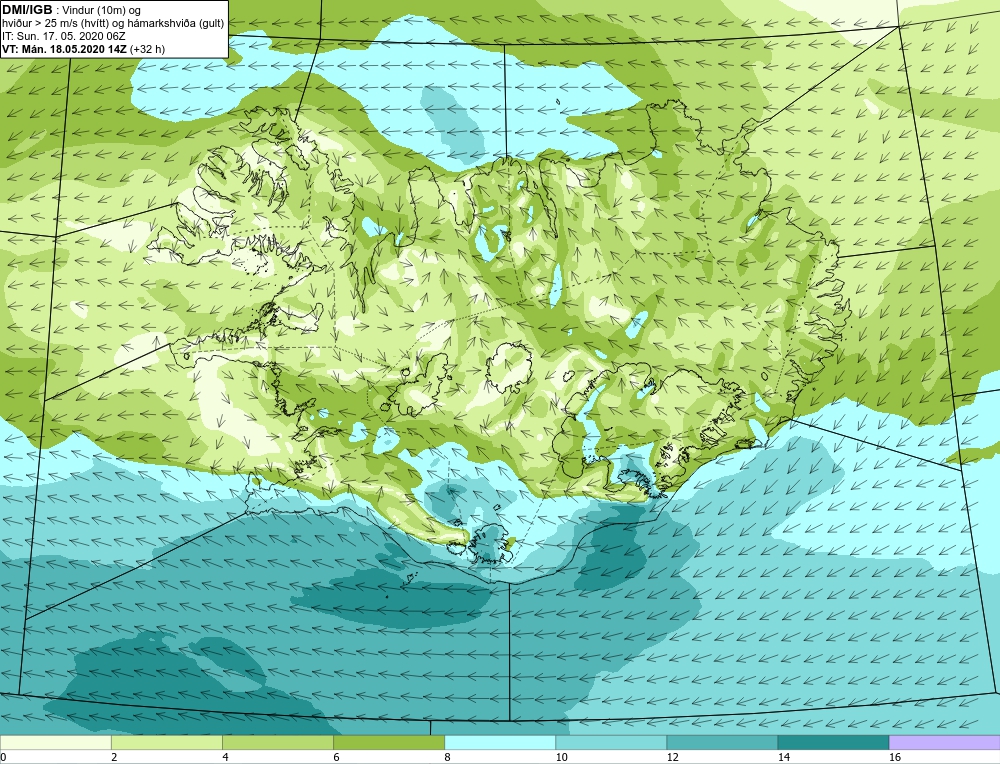Click the legend scale label '2'
This screenshot has width=1000, height=764.
pyautogui.click(x=114, y=757)
